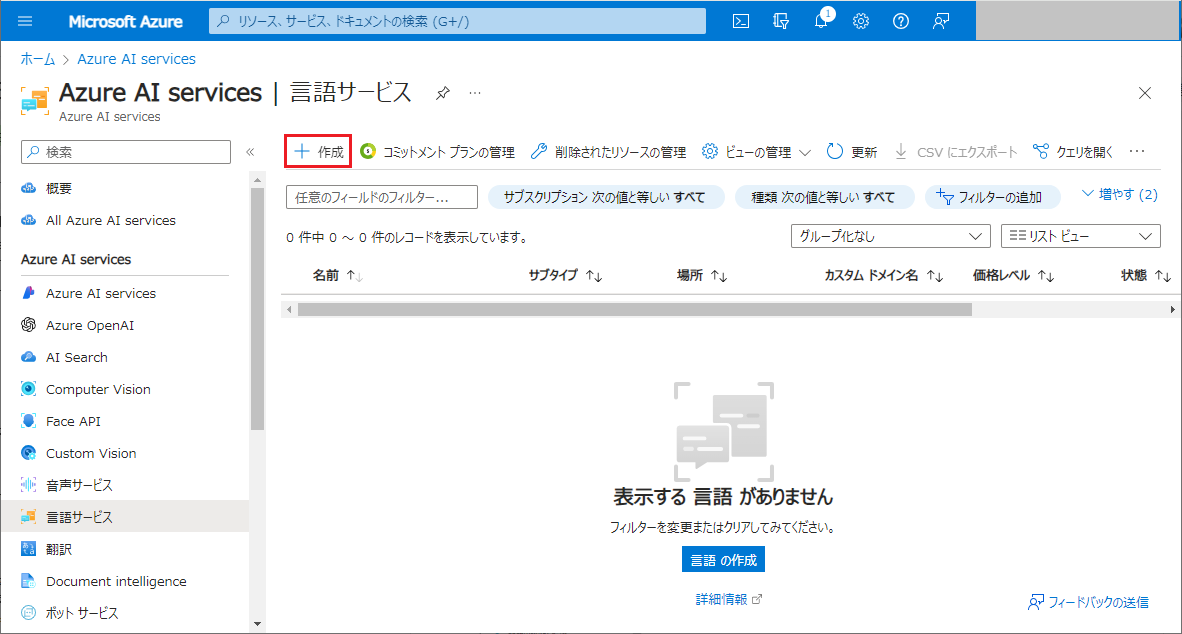Click the horizontal table scrollbar
This screenshot has height=634, width=1182.
(635, 309)
